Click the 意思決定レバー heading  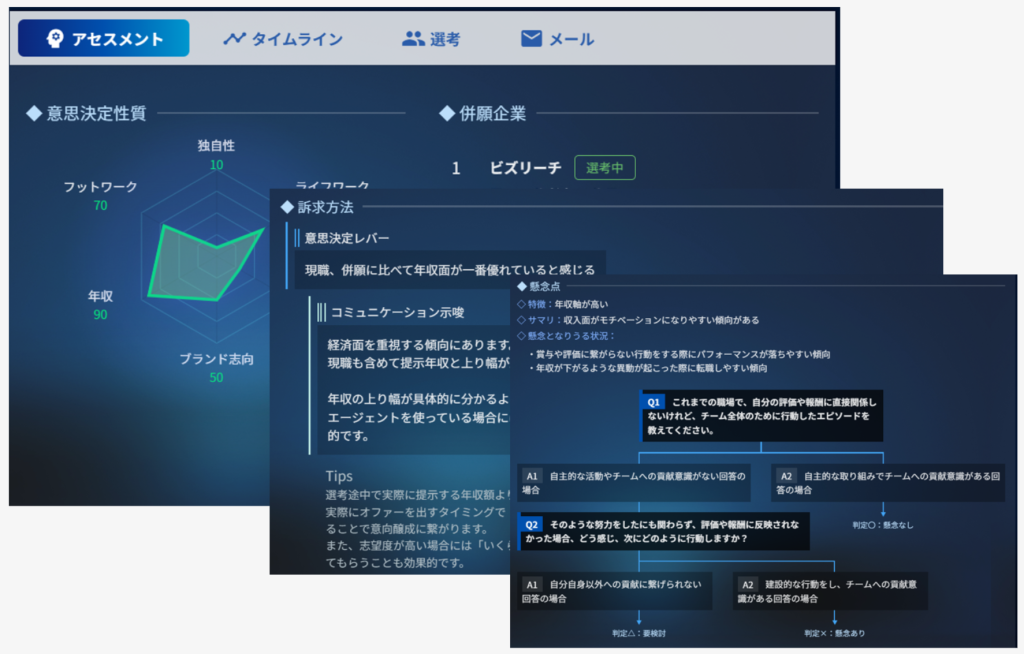(x=347, y=238)
